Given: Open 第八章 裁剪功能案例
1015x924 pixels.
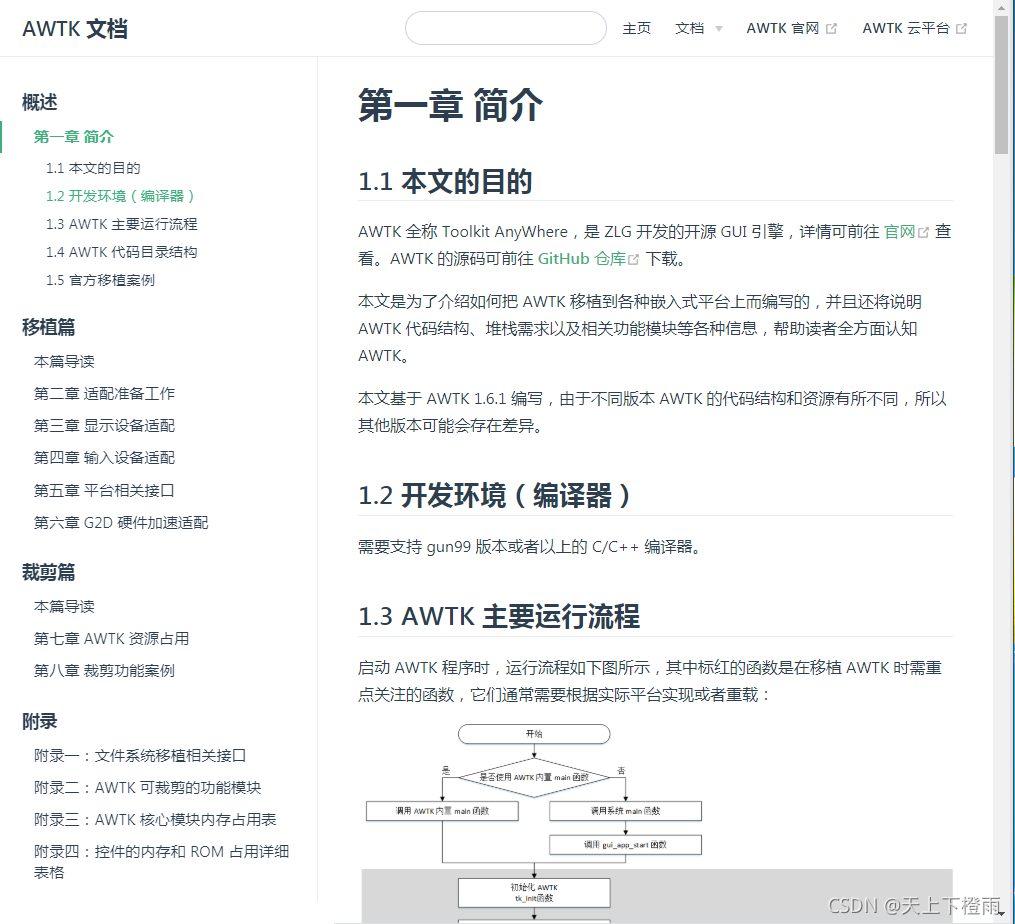Looking at the screenshot, I should pos(104,671).
